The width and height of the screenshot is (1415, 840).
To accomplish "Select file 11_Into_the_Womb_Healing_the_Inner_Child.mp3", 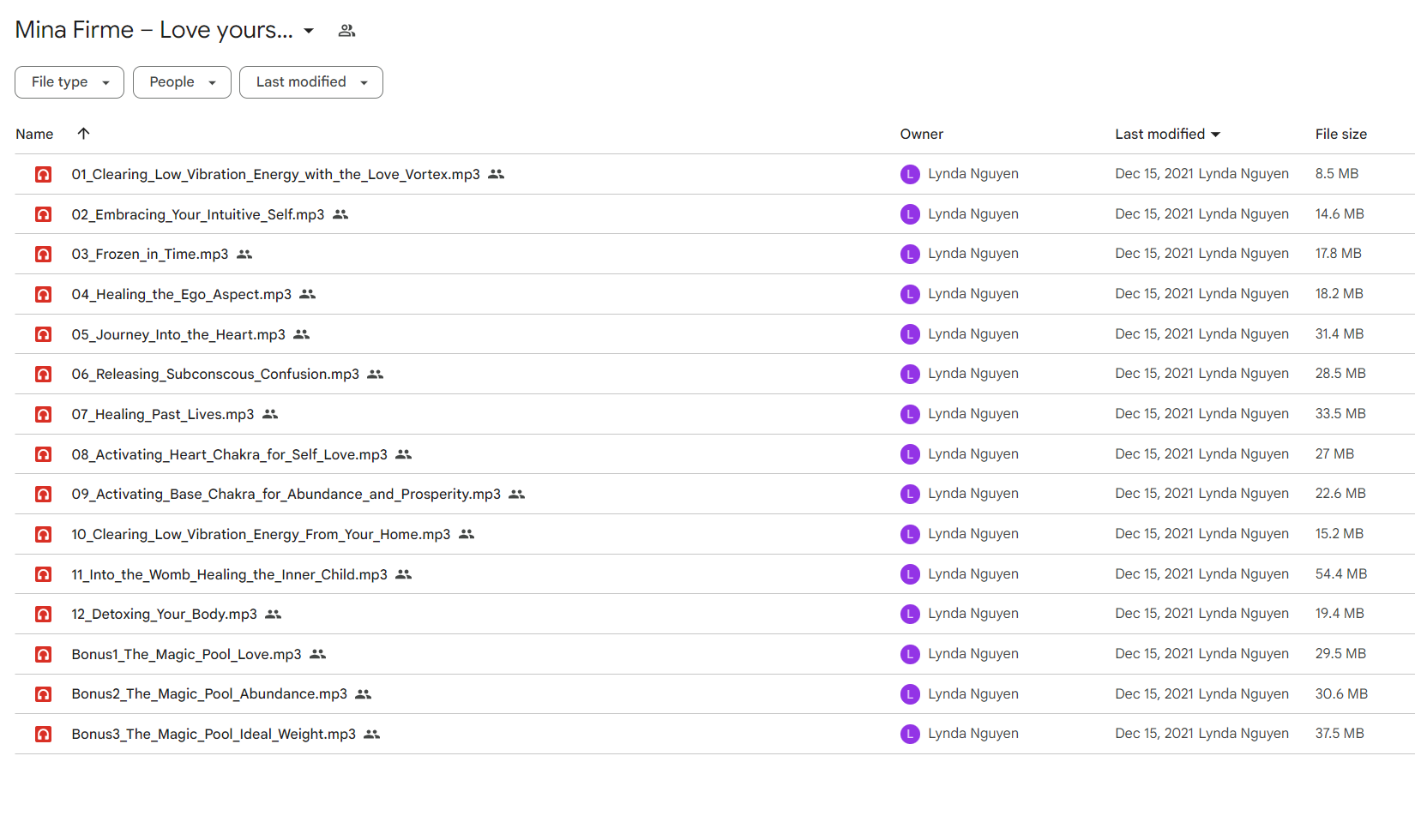I will [x=230, y=574].
